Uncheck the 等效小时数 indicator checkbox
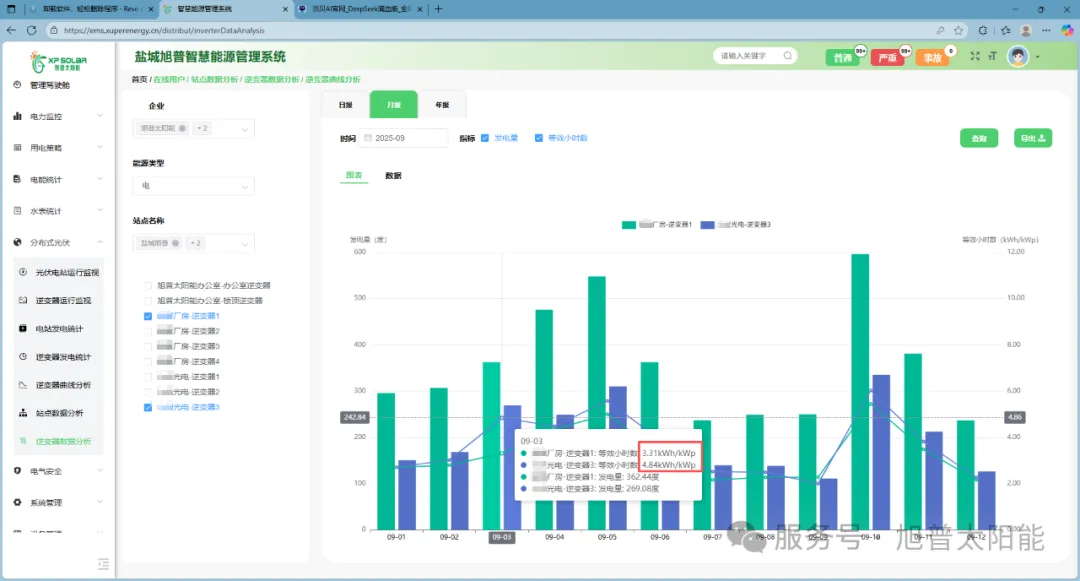 539,138
